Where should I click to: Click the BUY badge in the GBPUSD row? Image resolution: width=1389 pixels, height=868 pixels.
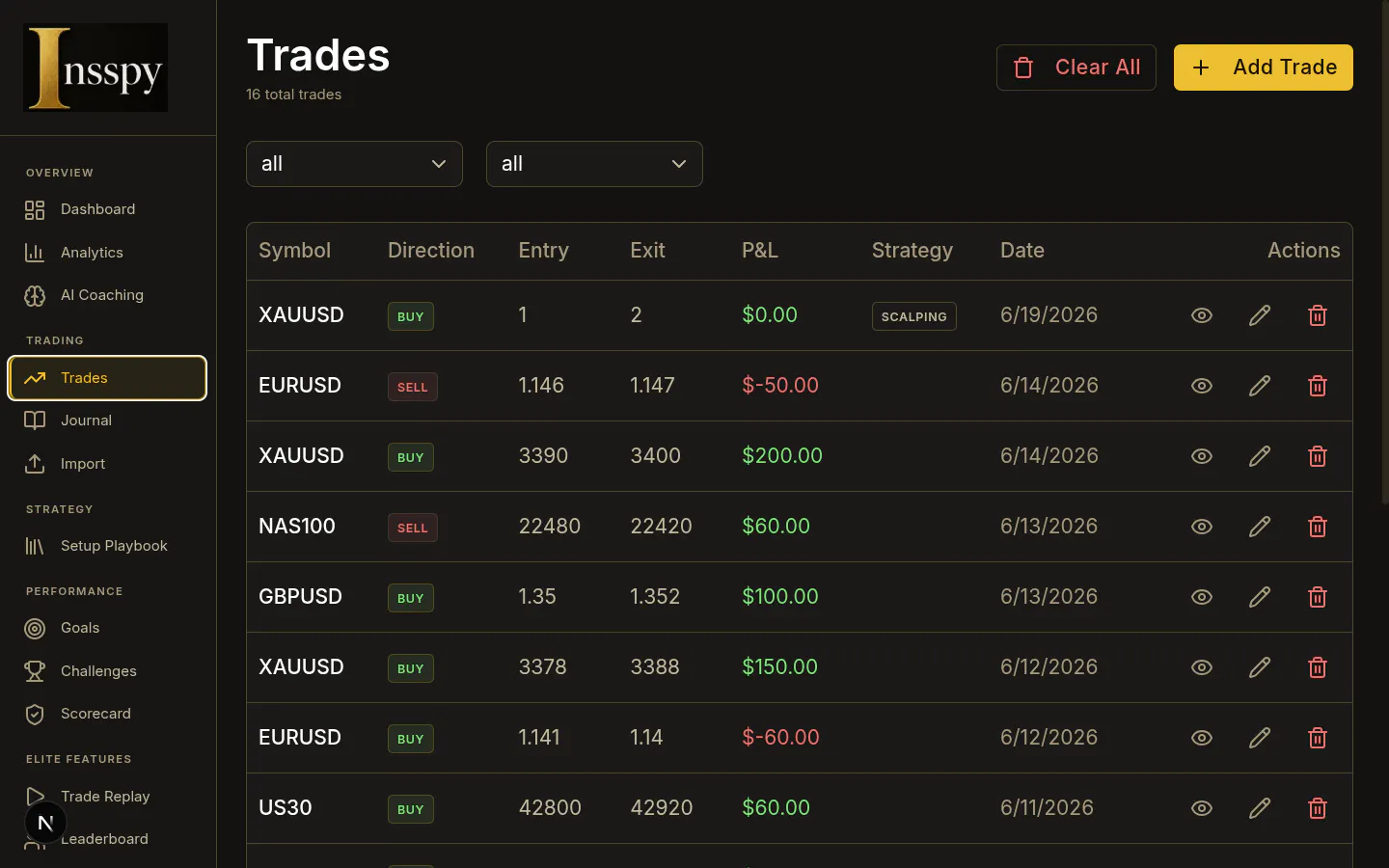pyautogui.click(x=411, y=598)
